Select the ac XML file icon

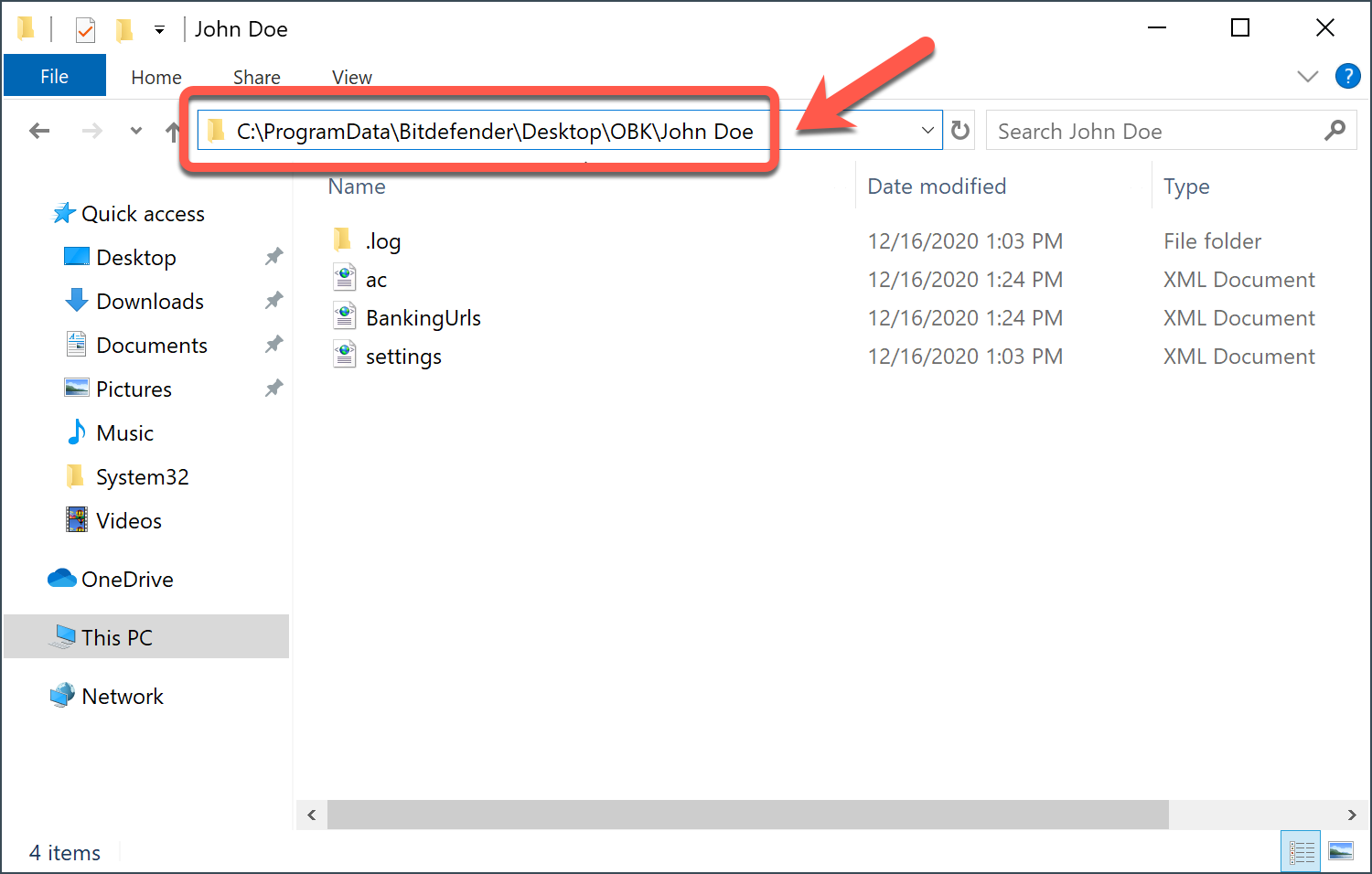coord(344,279)
